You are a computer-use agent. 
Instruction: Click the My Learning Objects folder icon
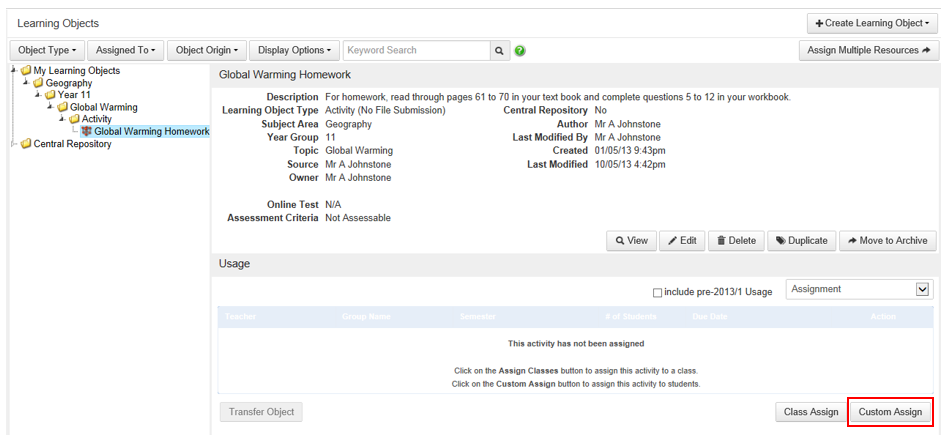pos(26,71)
